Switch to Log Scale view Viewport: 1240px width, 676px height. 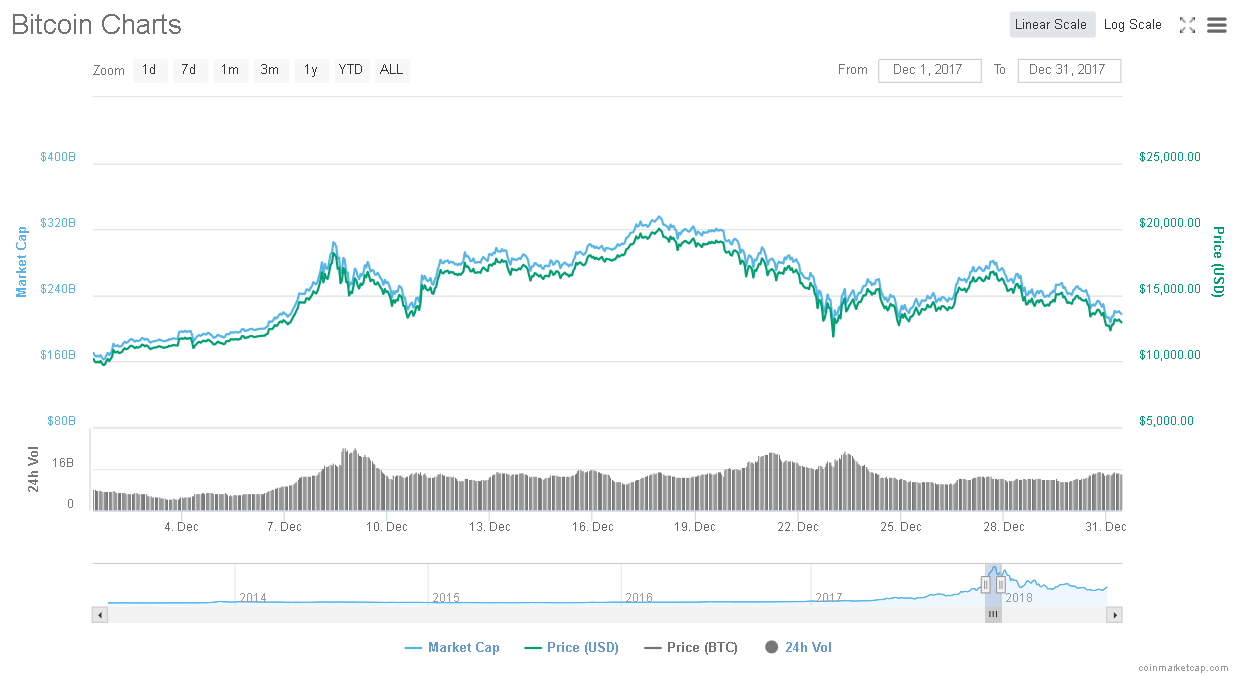pos(1133,24)
